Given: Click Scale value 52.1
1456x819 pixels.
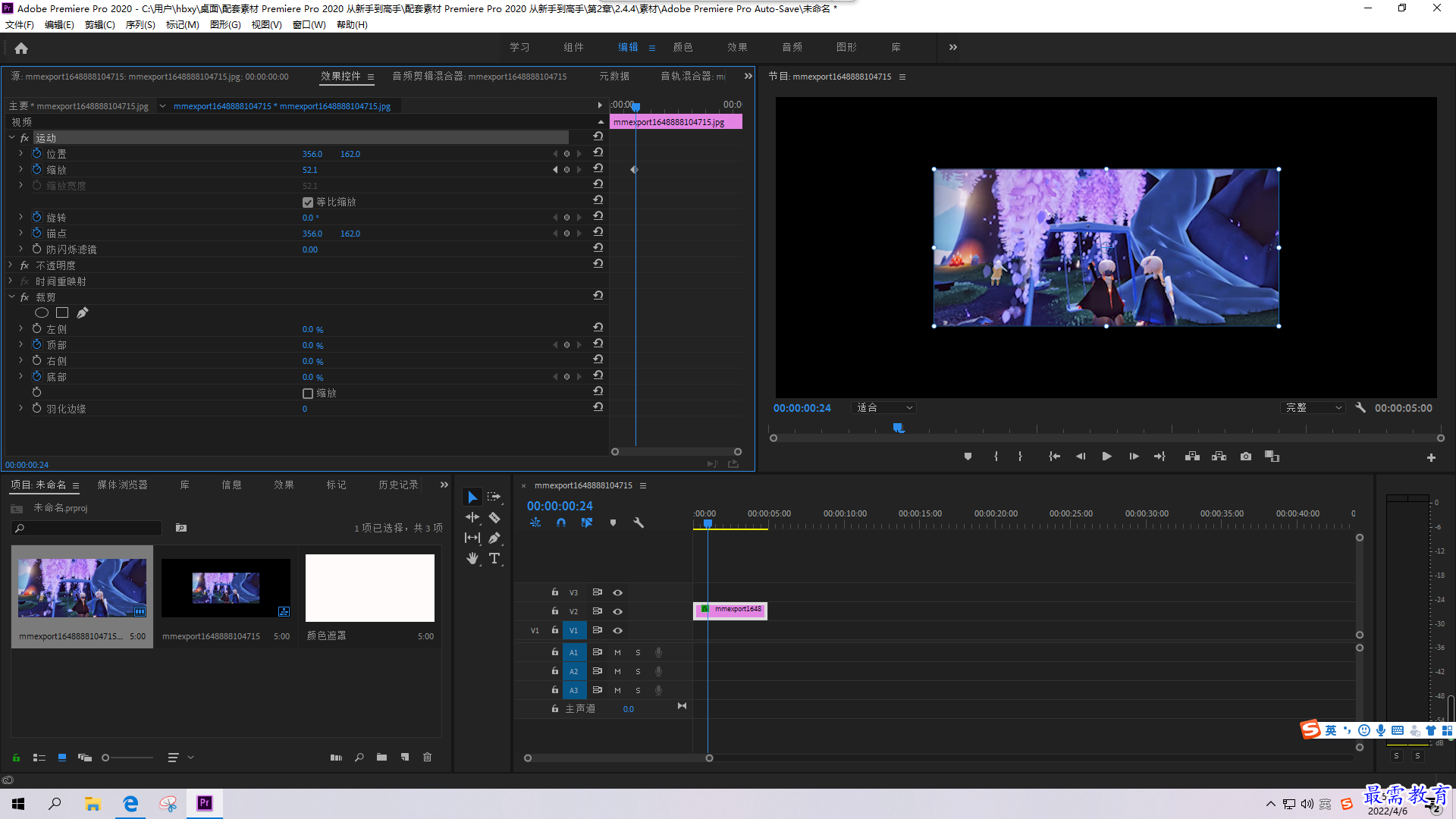Looking at the screenshot, I should 309,170.
